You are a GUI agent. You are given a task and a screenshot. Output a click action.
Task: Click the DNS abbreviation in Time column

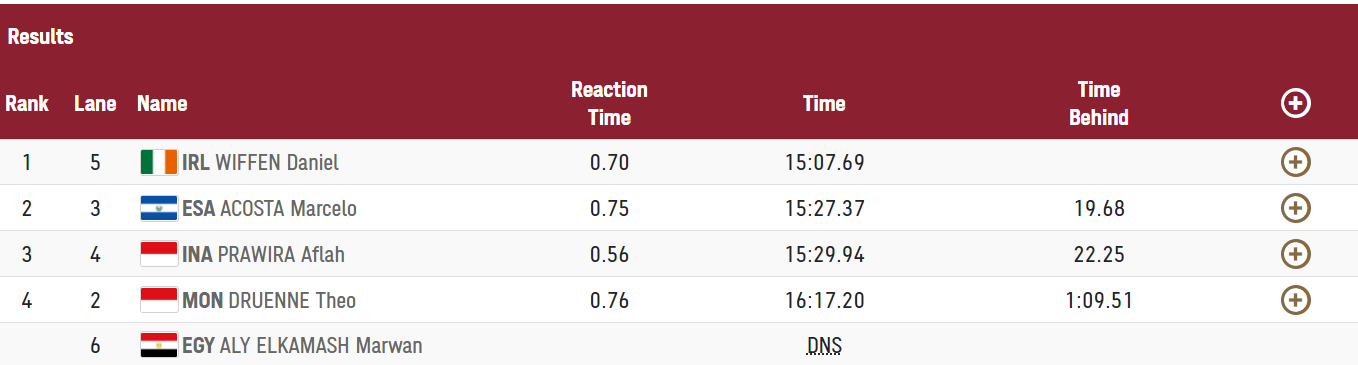[x=824, y=346]
